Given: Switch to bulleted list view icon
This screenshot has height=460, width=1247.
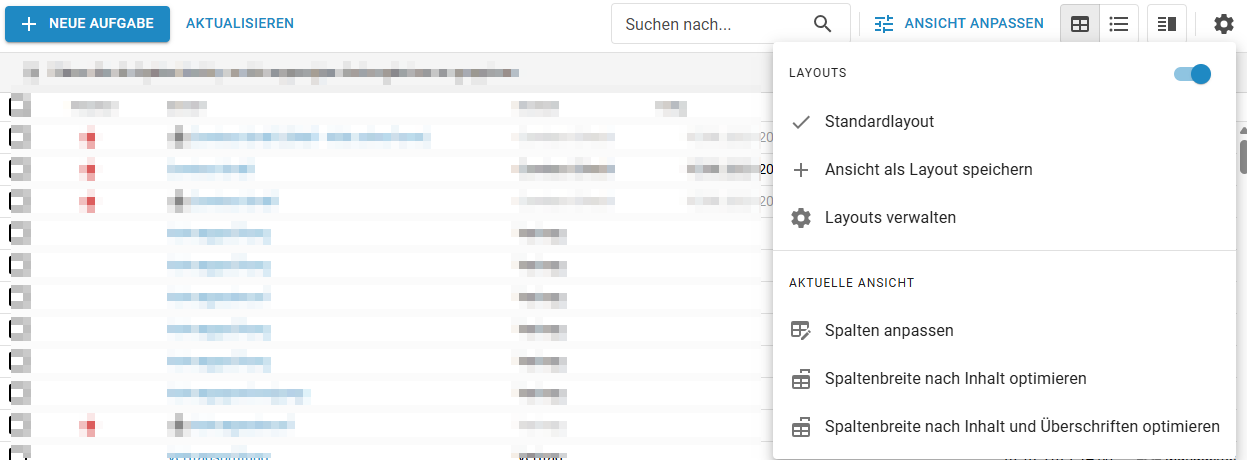Looking at the screenshot, I should (x=1119, y=24).
